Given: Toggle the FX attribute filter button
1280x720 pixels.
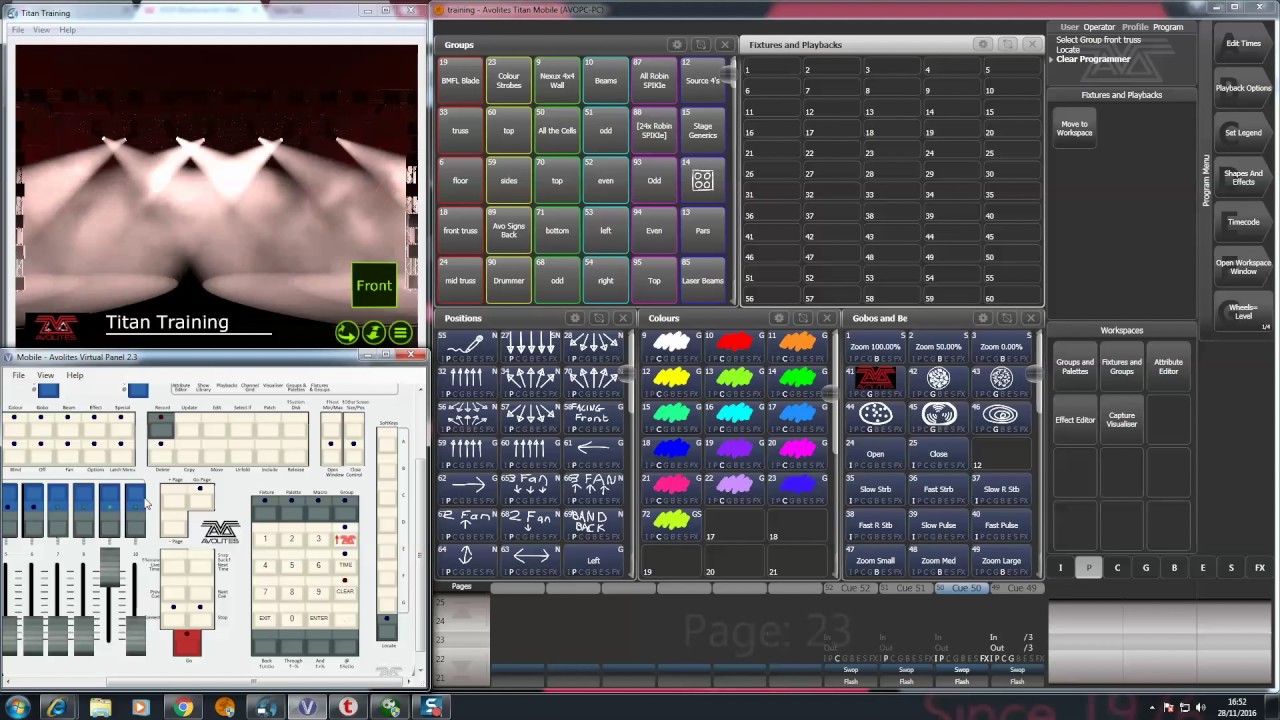Looking at the screenshot, I should tap(1260, 568).
